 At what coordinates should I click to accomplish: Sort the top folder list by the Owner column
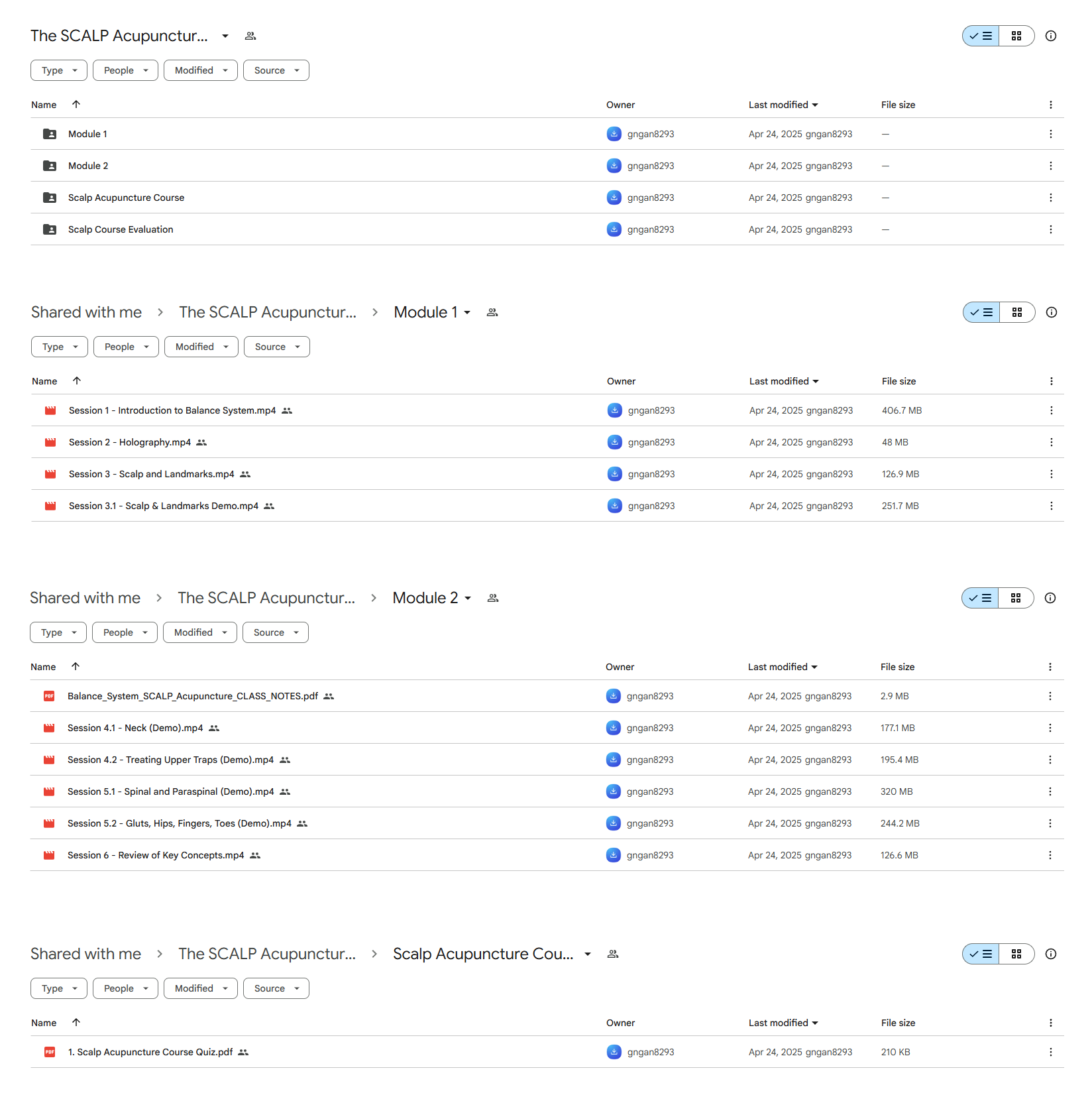[620, 105]
